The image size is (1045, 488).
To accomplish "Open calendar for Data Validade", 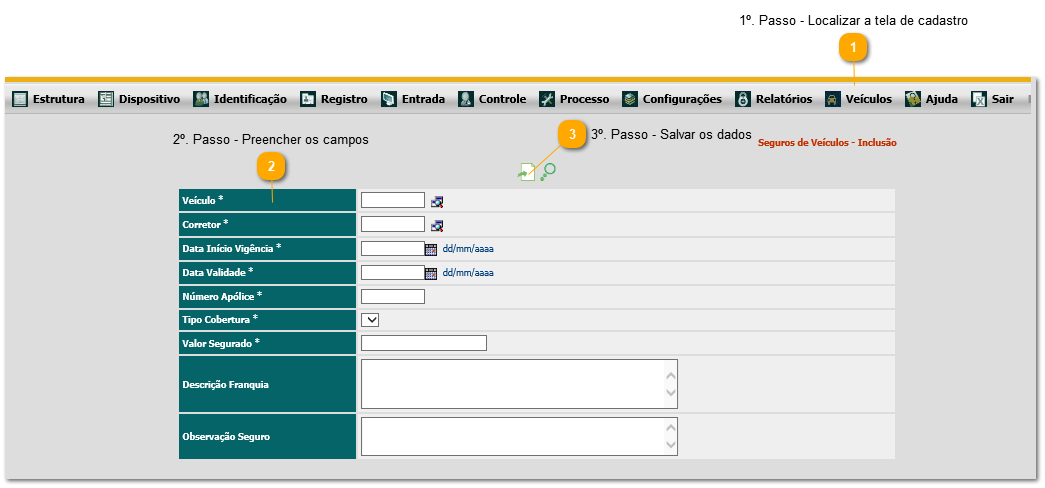I will pos(431,273).
